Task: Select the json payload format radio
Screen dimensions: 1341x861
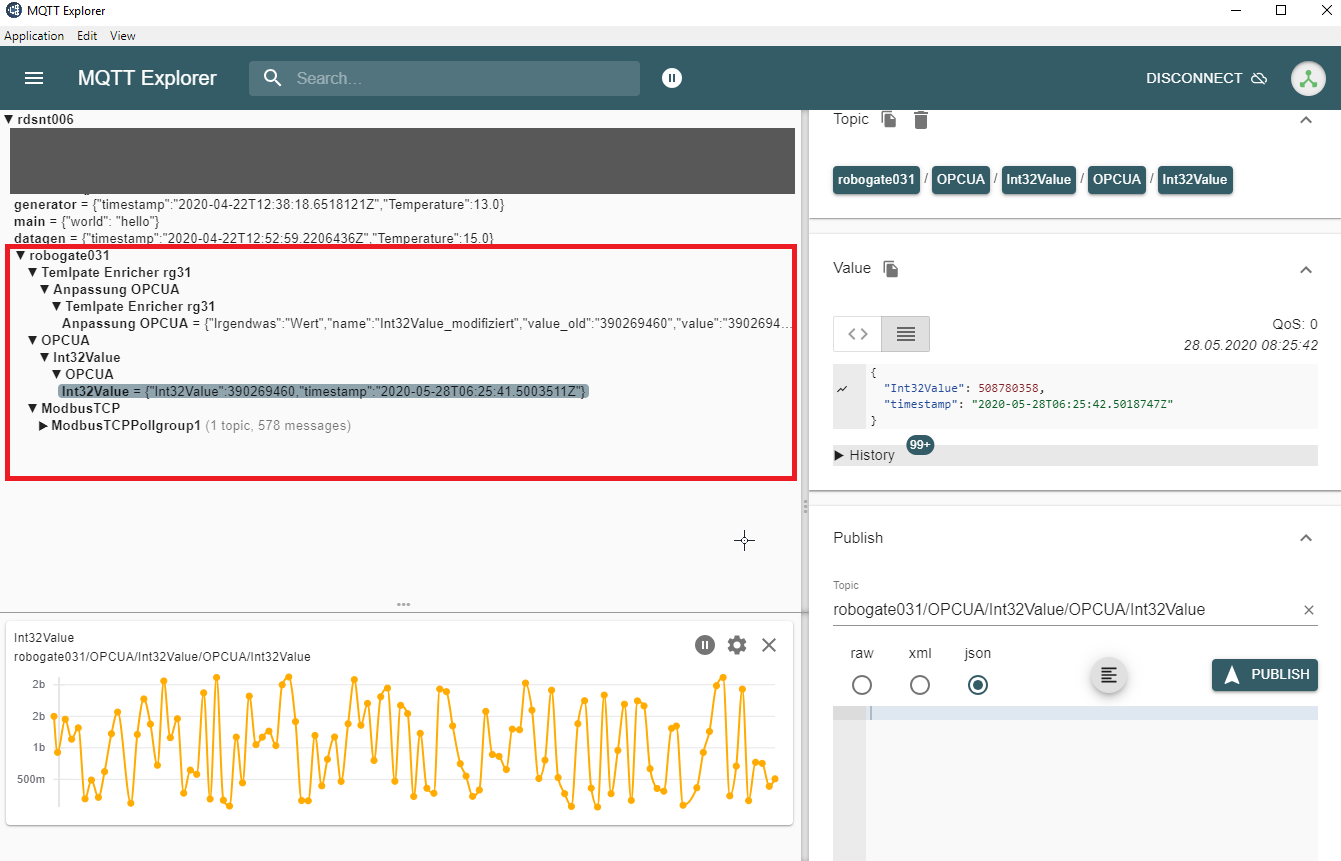Action: [978, 685]
